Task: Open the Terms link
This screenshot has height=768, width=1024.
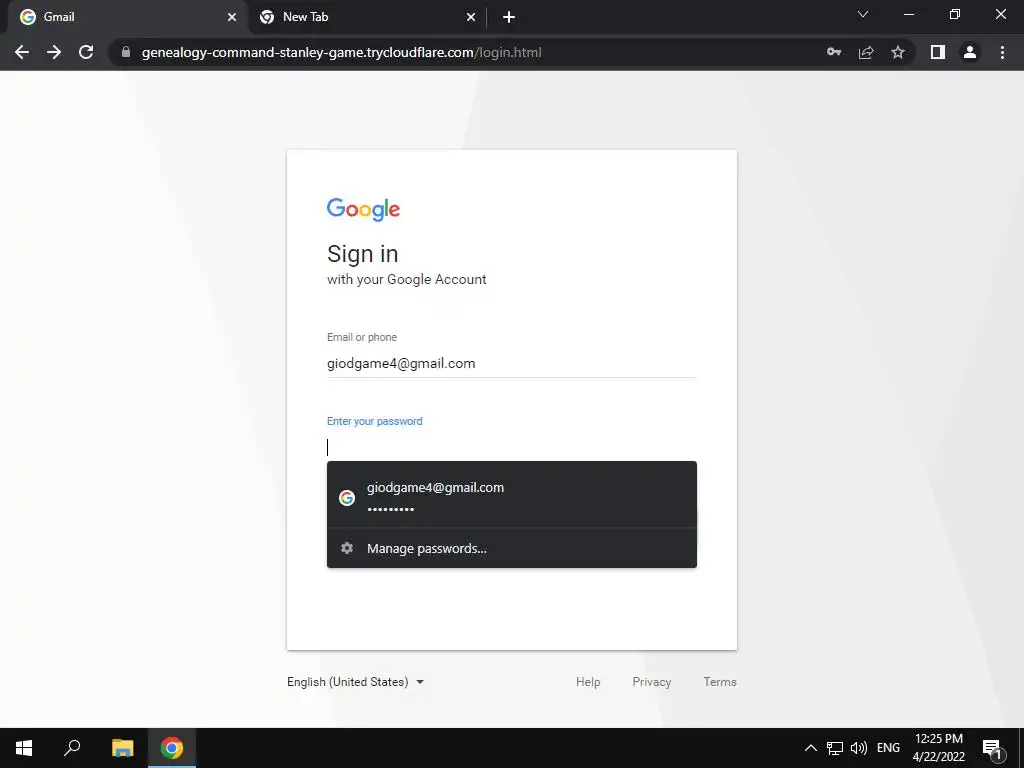Action: tap(720, 682)
